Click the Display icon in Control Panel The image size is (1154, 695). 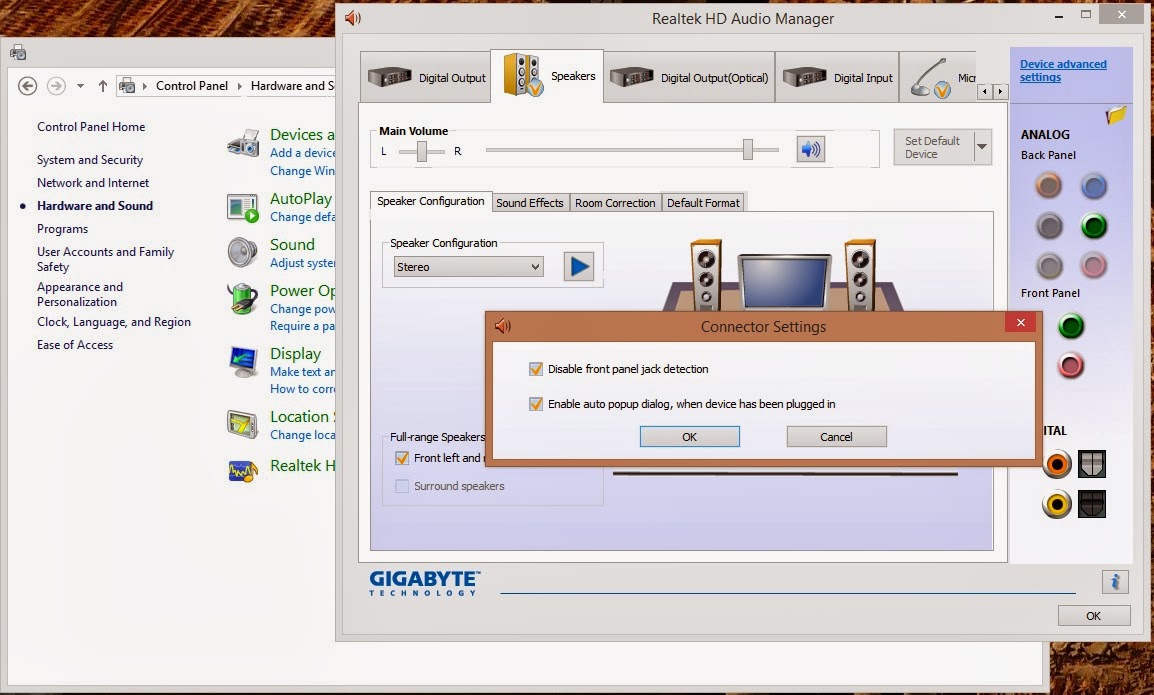pyautogui.click(x=242, y=361)
